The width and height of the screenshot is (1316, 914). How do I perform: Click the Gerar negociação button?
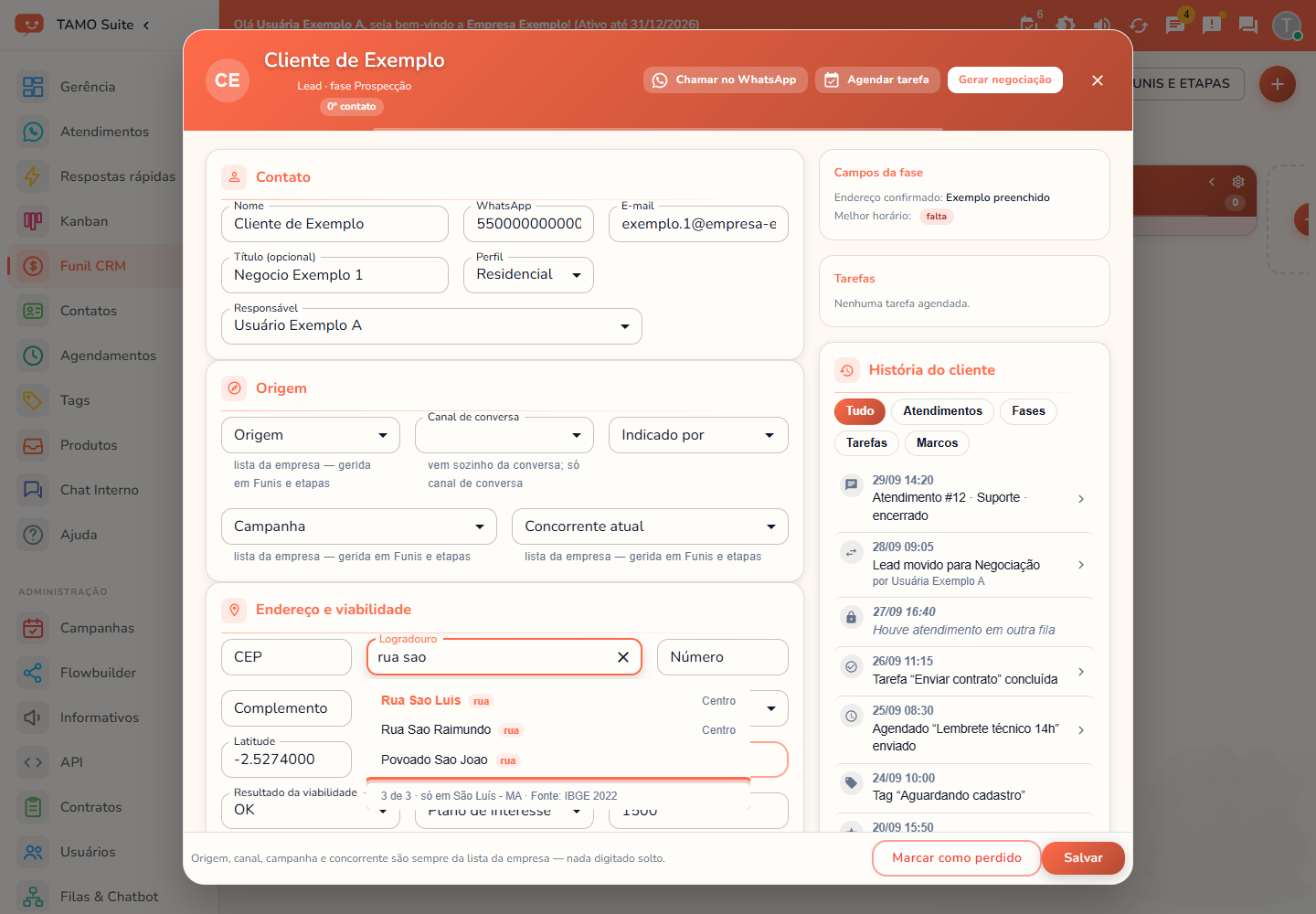point(1004,80)
